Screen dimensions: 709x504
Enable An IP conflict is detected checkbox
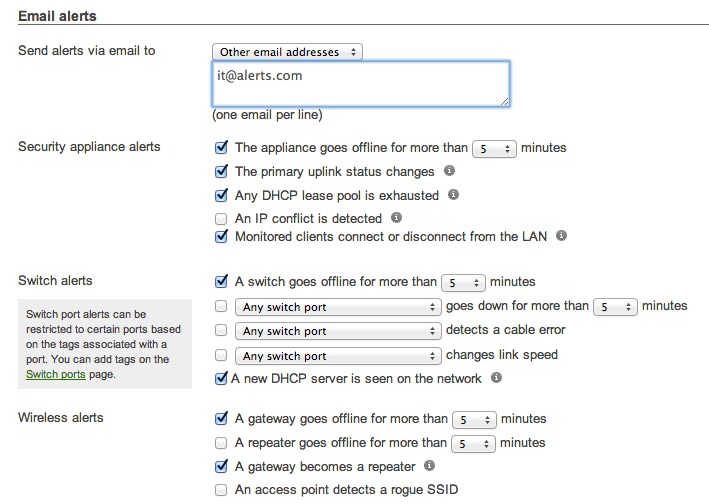point(221,219)
